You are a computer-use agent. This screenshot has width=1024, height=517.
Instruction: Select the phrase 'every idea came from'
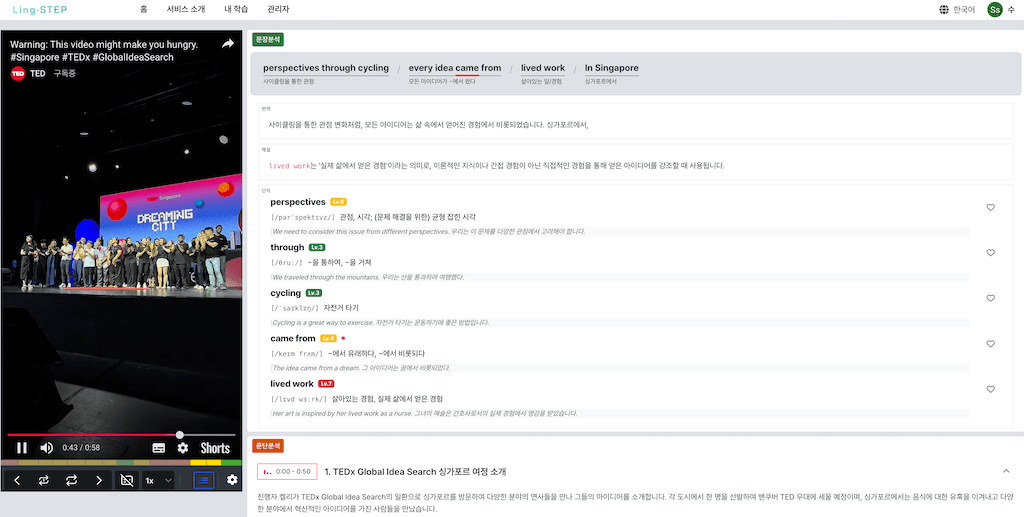[x=455, y=69]
